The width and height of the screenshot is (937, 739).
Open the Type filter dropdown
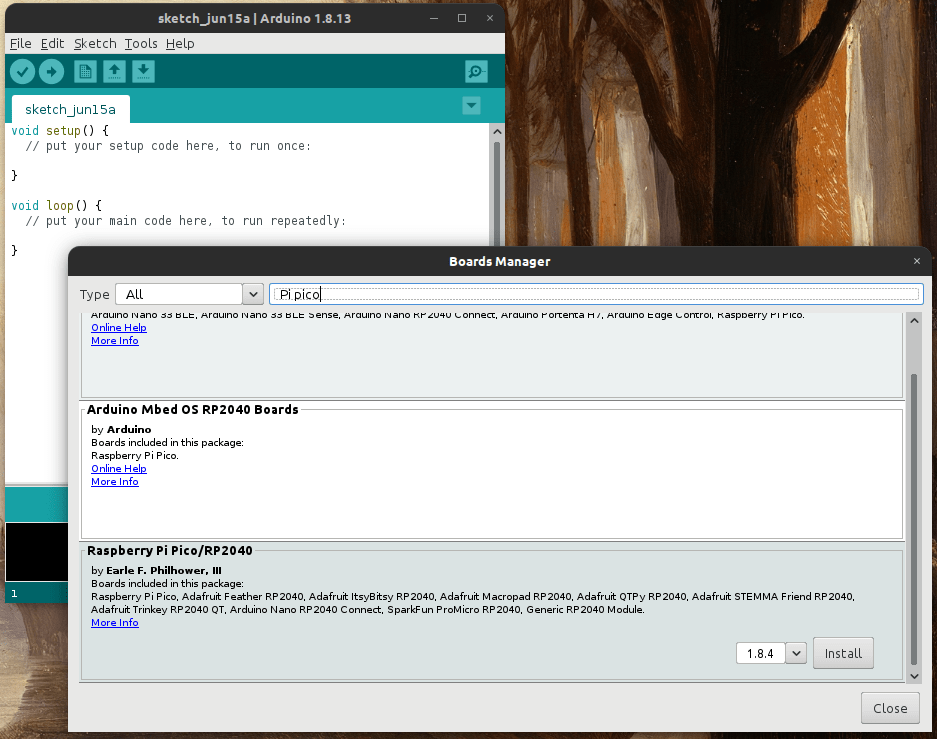point(189,294)
